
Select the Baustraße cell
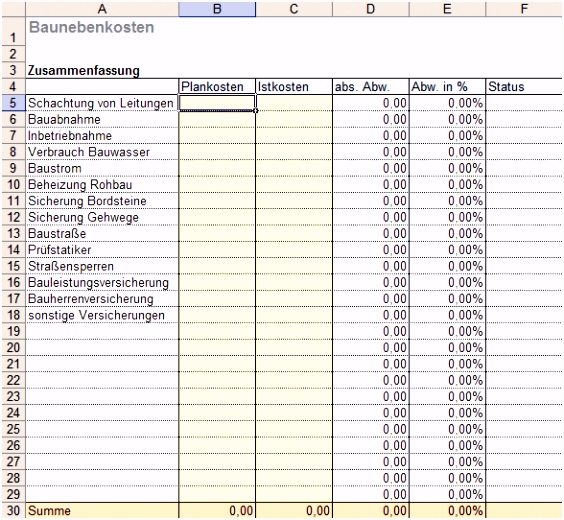(102, 233)
